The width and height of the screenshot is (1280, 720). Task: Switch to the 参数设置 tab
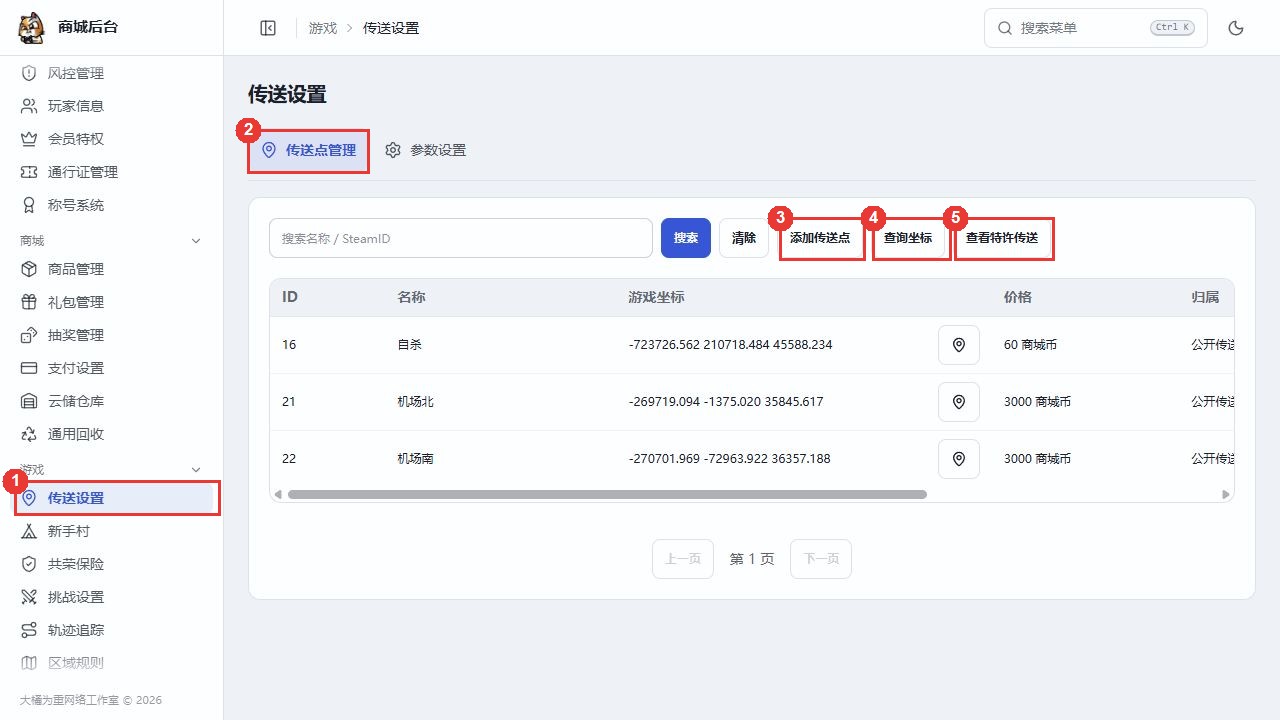[426, 150]
